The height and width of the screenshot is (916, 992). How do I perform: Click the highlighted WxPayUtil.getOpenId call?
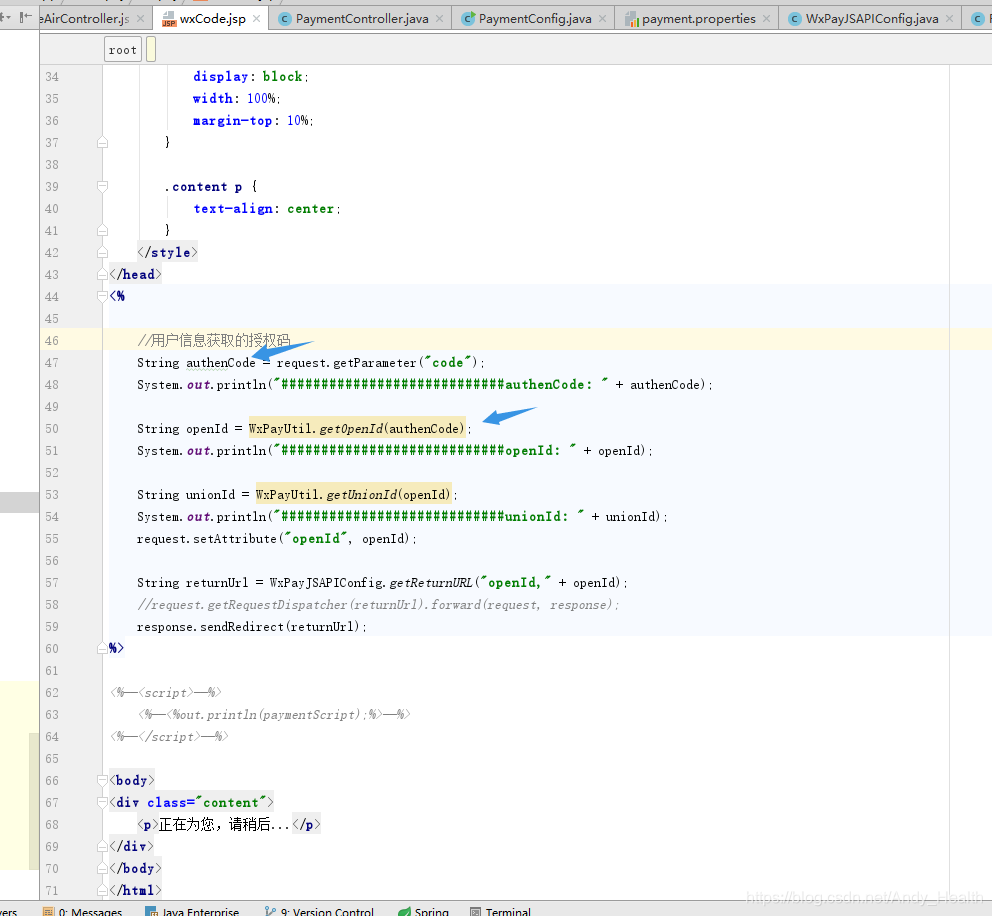coord(357,429)
